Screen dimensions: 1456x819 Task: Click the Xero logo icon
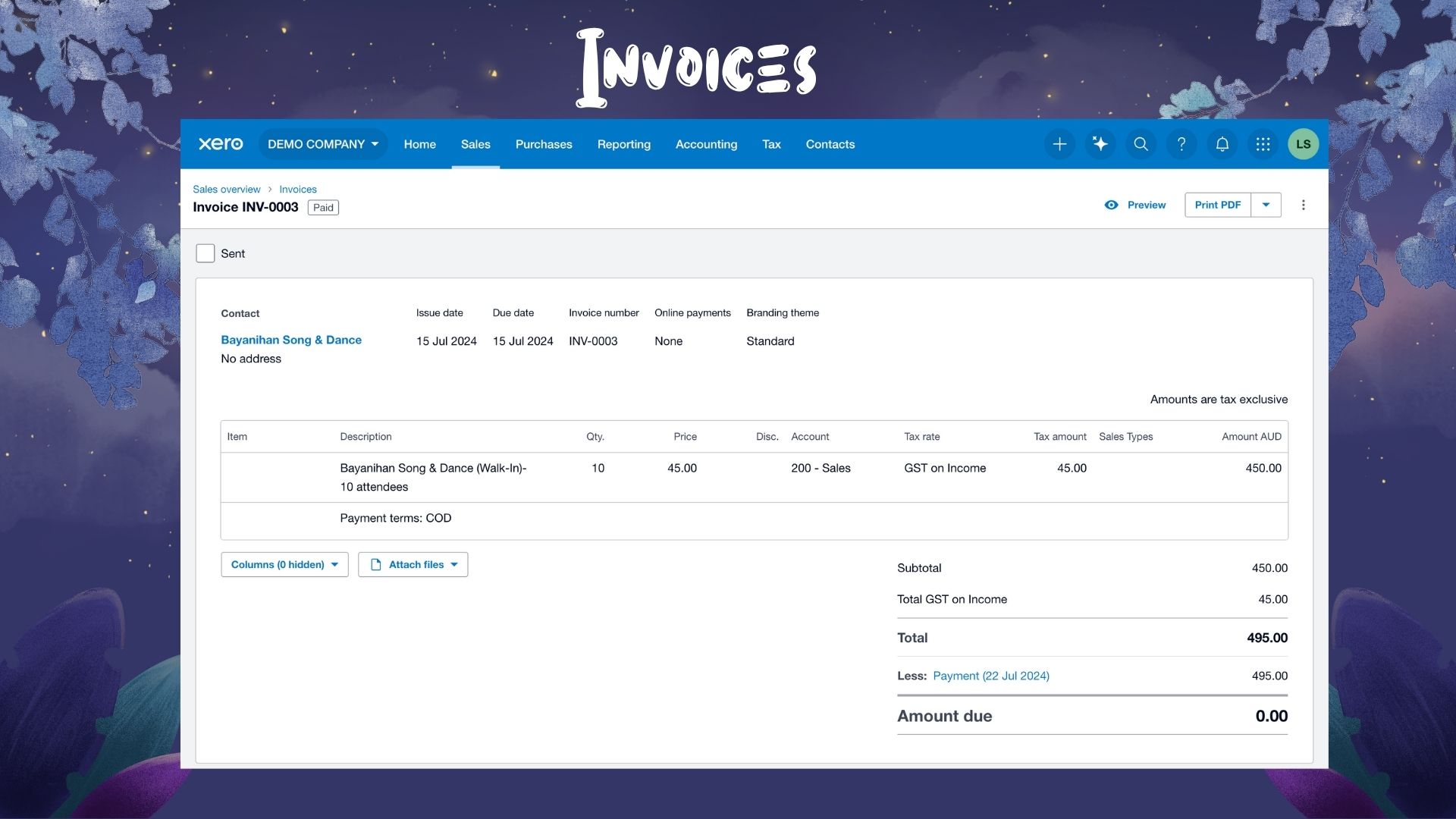pyautogui.click(x=221, y=144)
